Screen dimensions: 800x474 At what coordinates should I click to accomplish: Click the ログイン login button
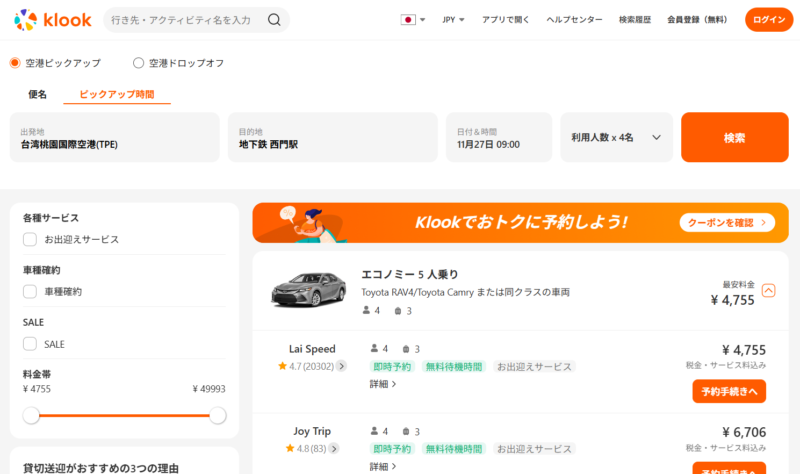(768, 19)
